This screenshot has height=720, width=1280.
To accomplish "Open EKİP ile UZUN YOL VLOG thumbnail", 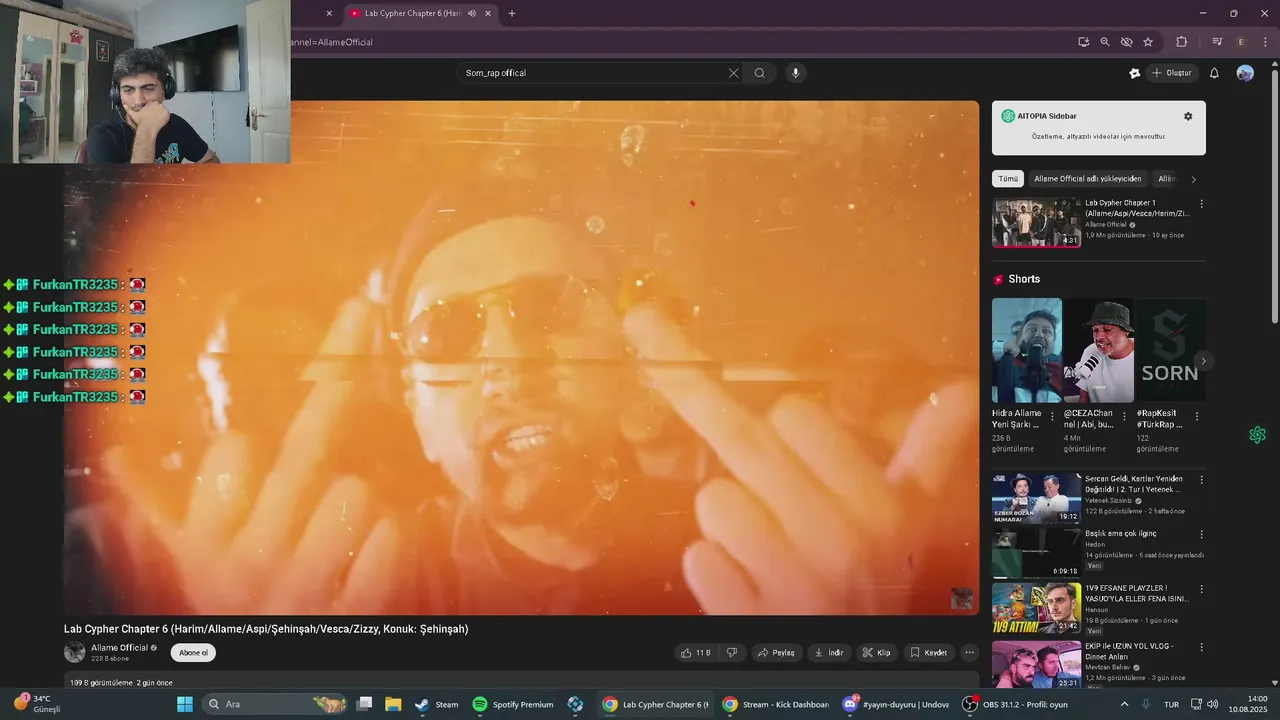I will click(1036, 664).
